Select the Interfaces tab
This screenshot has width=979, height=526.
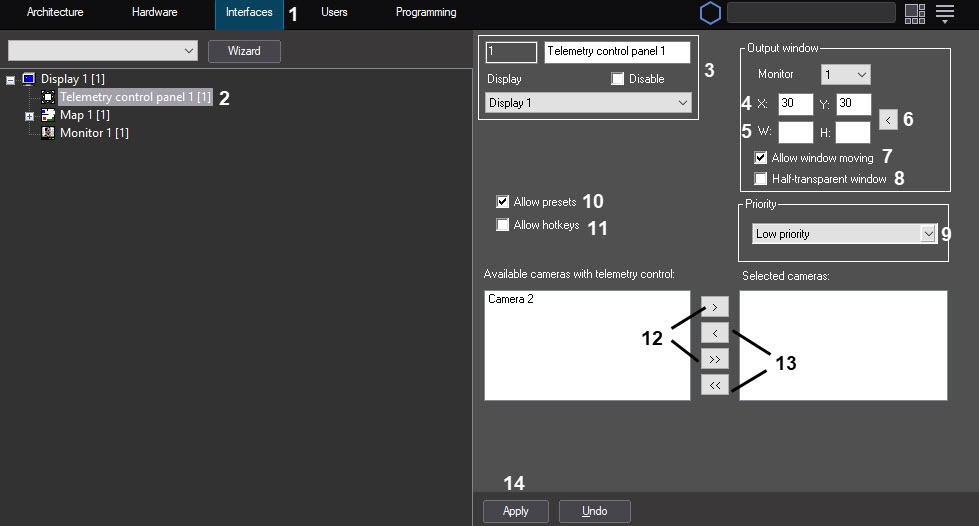click(x=249, y=14)
